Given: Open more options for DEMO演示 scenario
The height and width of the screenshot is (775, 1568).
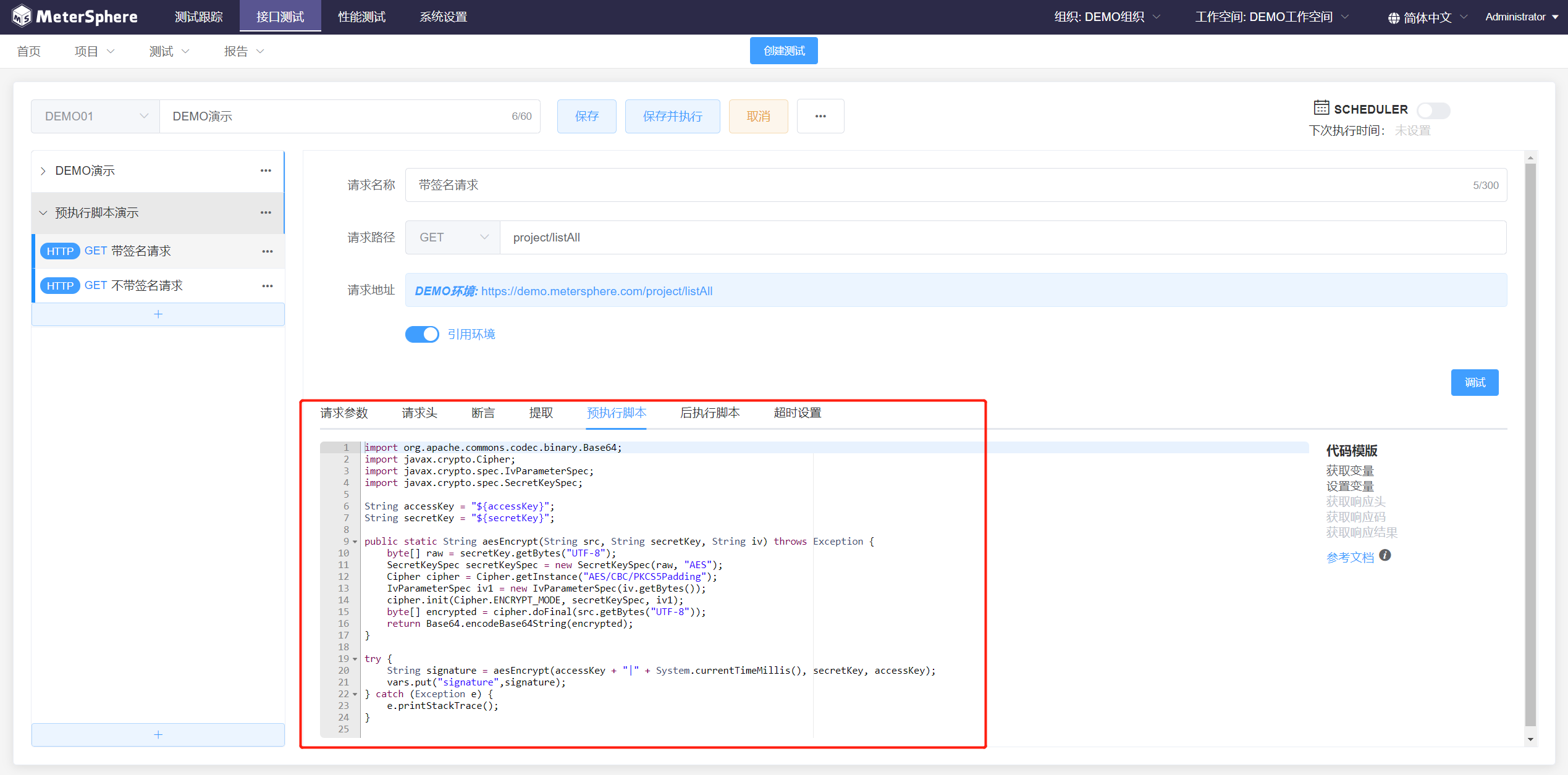Looking at the screenshot, I should tap(266, 171).
